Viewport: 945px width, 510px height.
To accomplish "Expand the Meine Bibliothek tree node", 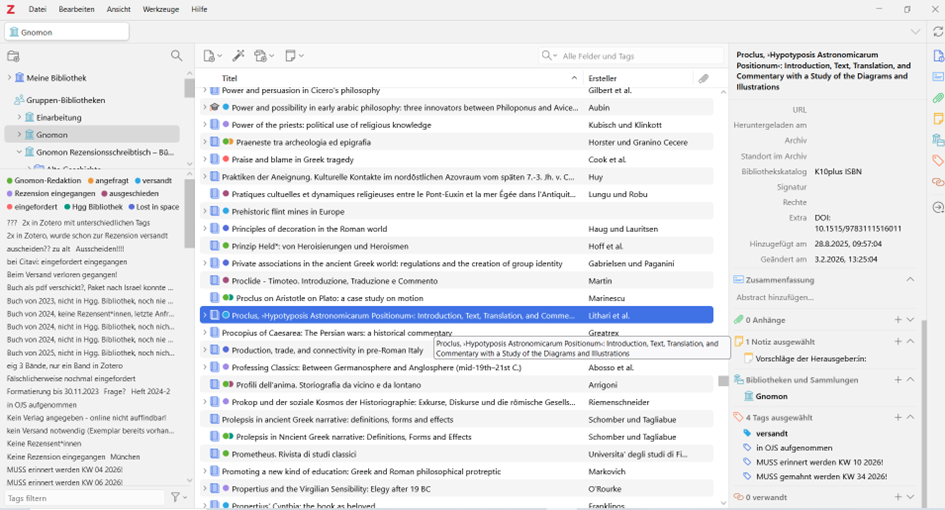I will tap(9, 77).
